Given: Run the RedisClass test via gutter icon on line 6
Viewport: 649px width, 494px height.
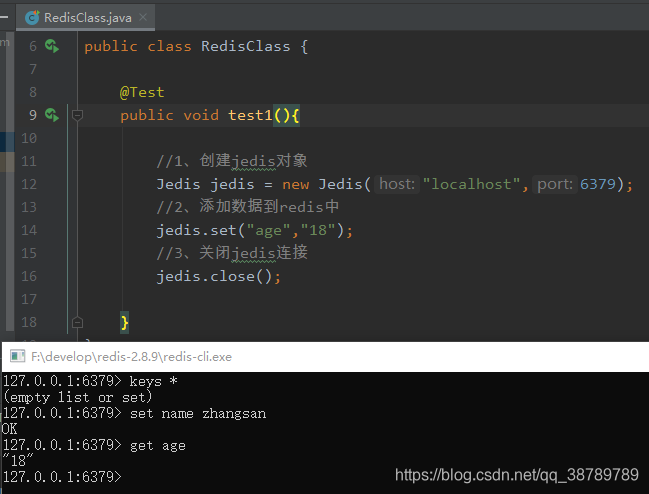Looking at the screenshot, I should (x=52, y=46).
